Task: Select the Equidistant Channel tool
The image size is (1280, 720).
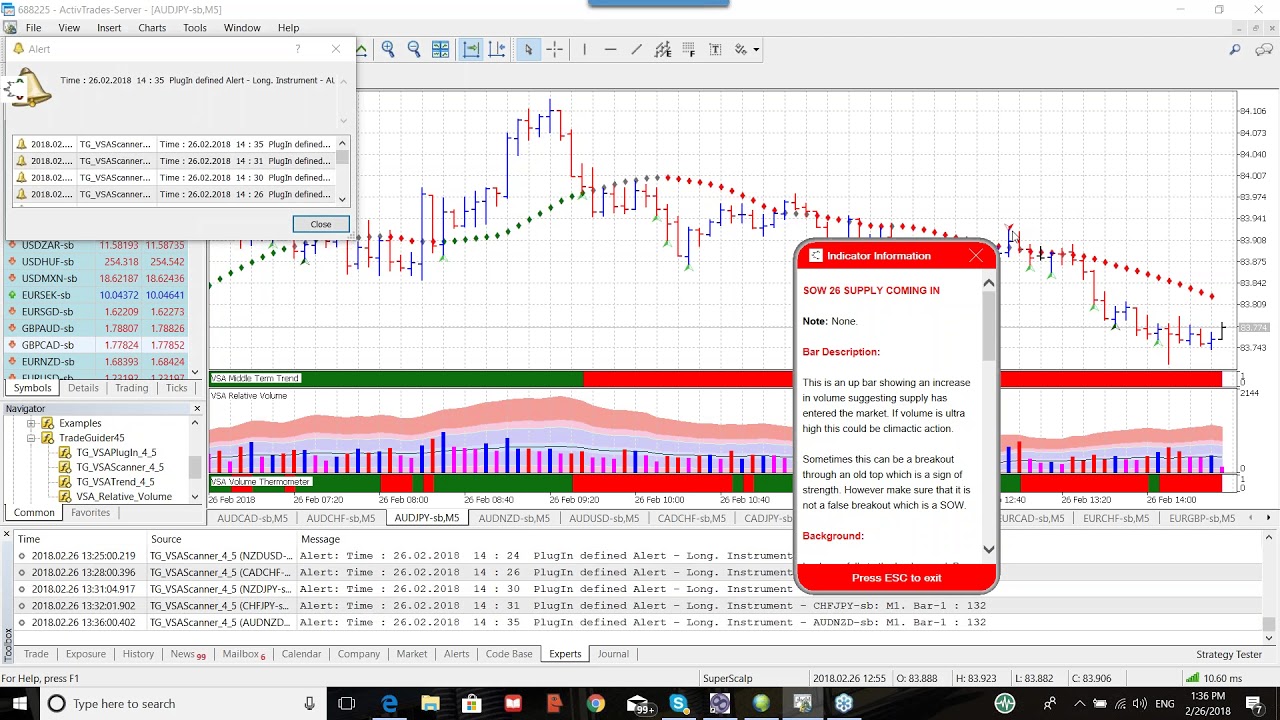Action: click(x=663, y=49)
